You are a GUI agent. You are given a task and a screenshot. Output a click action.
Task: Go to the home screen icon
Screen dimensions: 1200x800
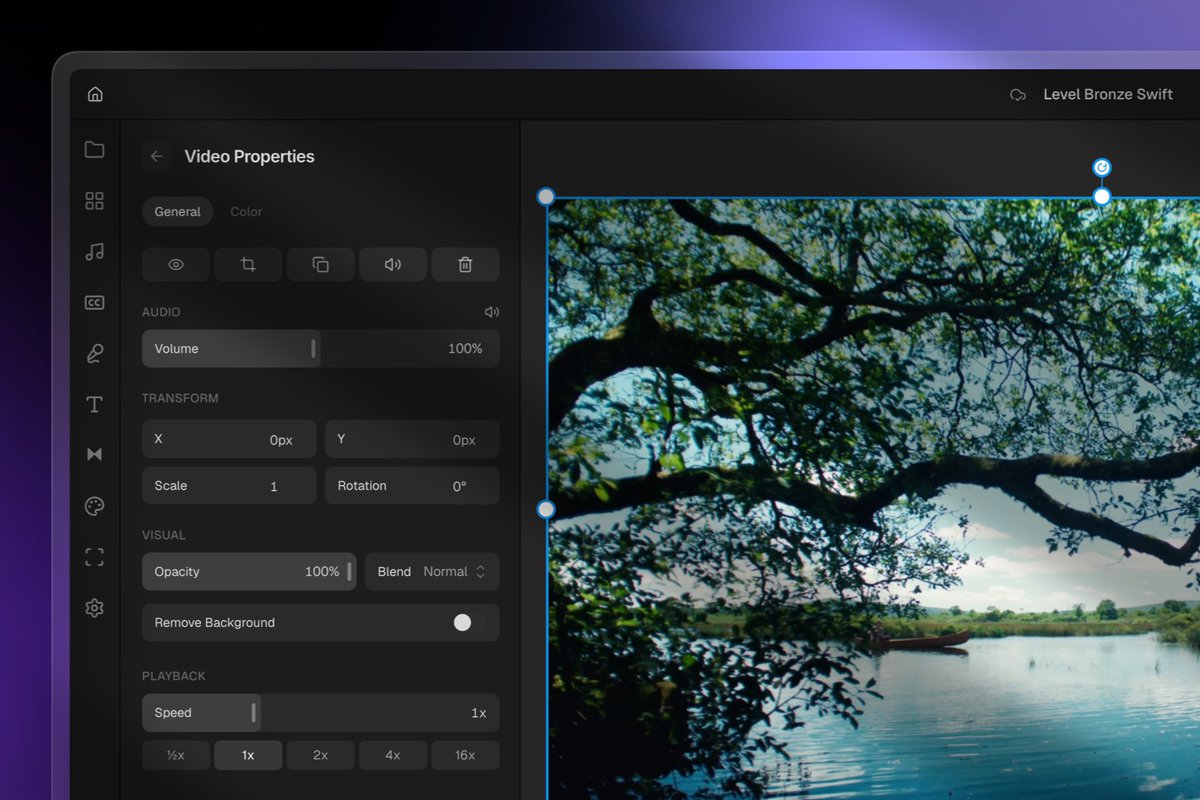95,94
